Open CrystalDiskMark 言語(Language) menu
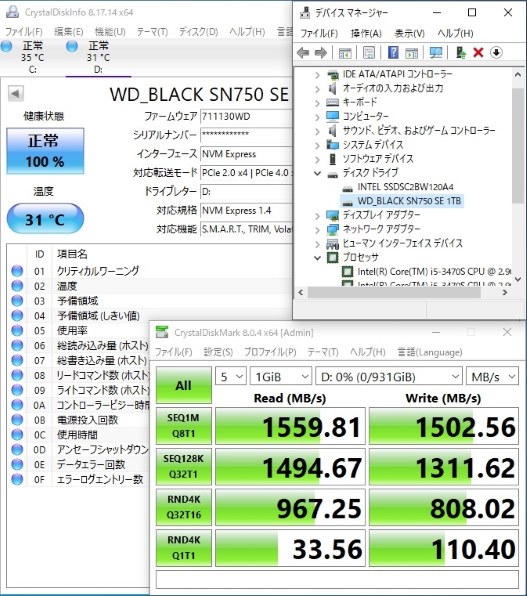The width and height of the screenshot is (527, 596). 430,352
